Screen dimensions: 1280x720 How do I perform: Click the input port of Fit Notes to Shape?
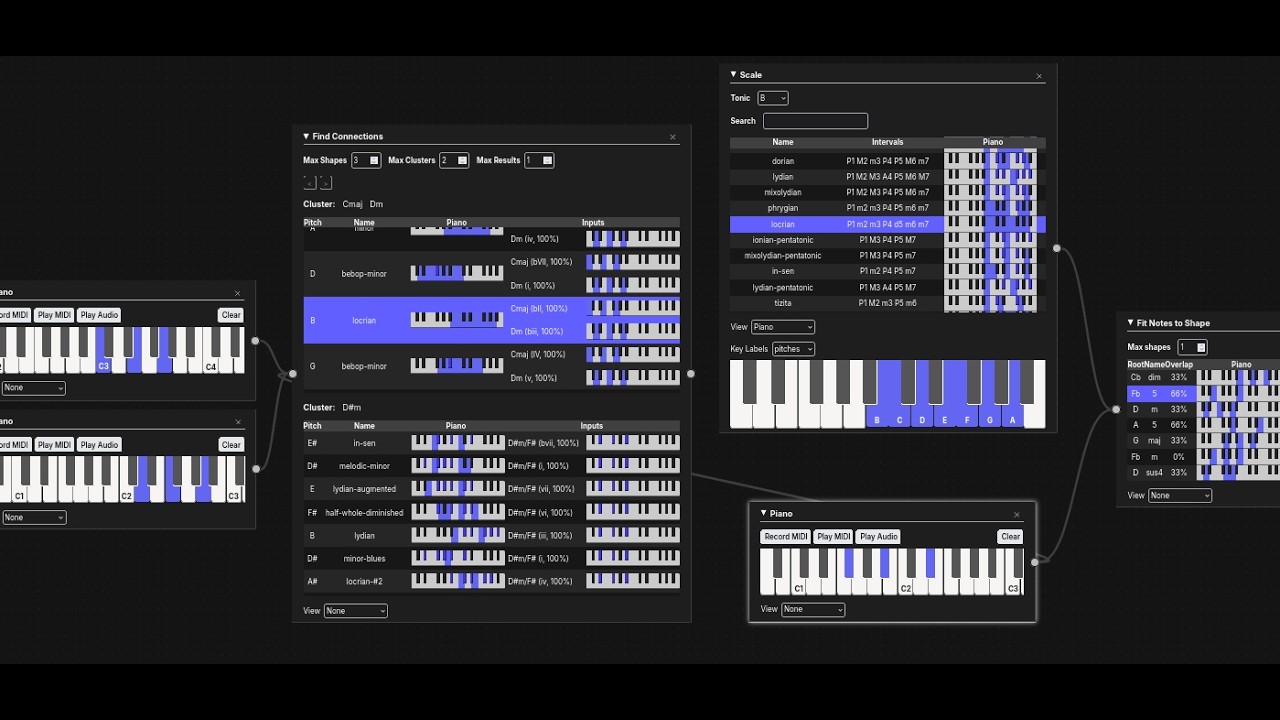click(x=1116, y=409)
